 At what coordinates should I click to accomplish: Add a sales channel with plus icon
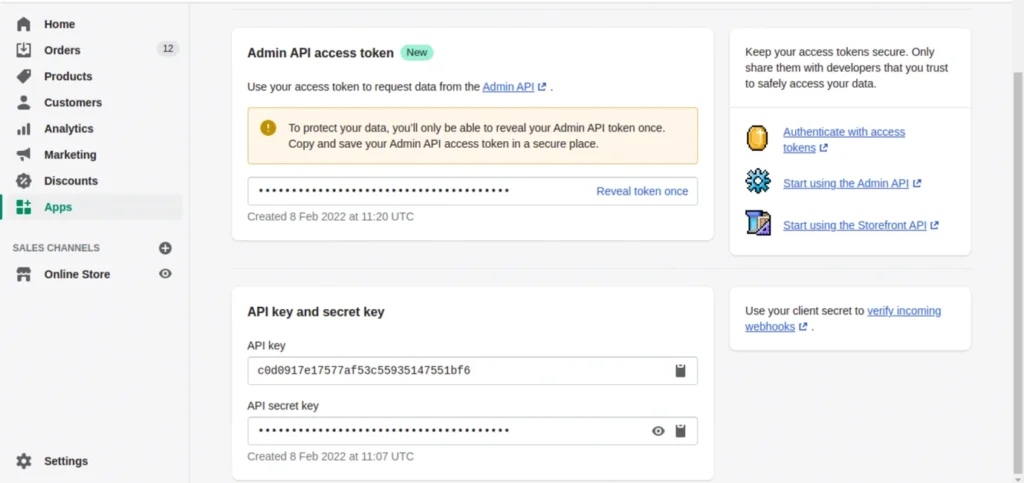166,248
